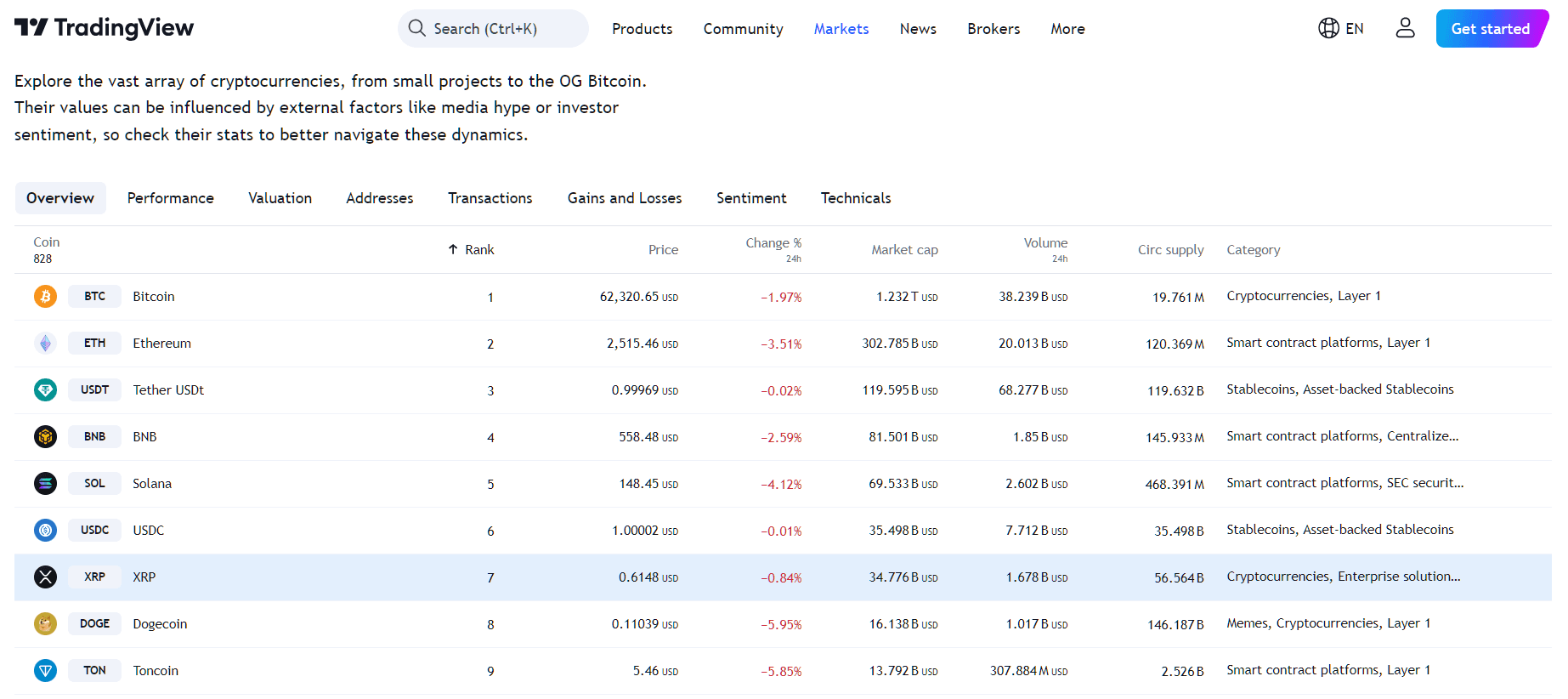Click the Rank sort arrow icon

tap(453, 249)
